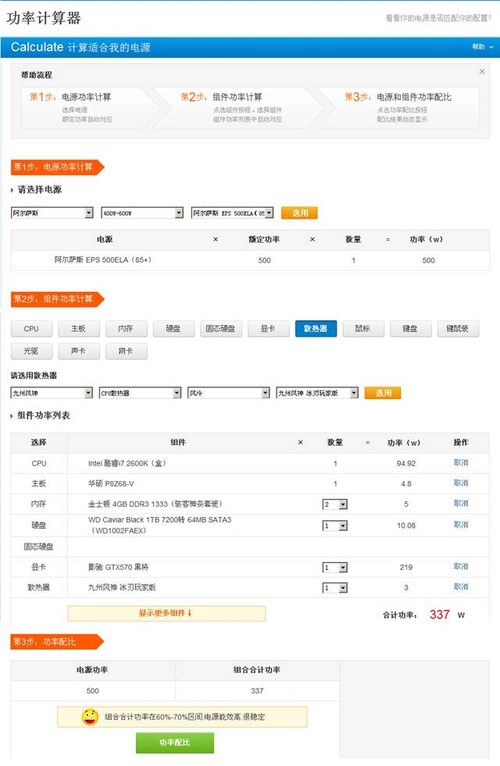The image size is (500, 766).
Task: Open cooler brand dropdown 九州风神
Action: (x=51, y=393)
